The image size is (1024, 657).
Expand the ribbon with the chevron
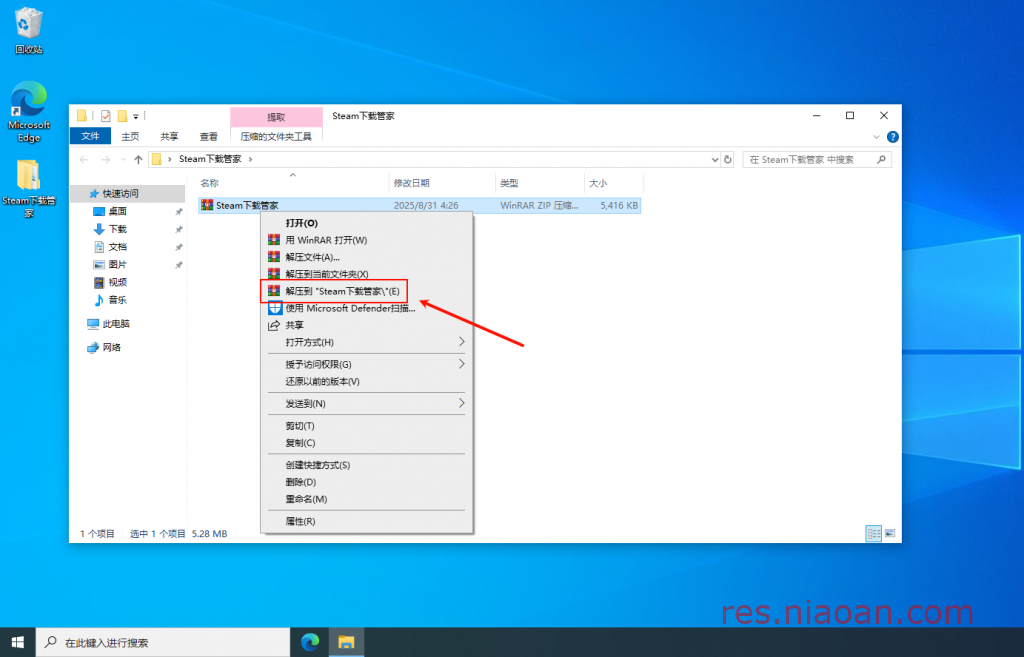coord(876,136)
